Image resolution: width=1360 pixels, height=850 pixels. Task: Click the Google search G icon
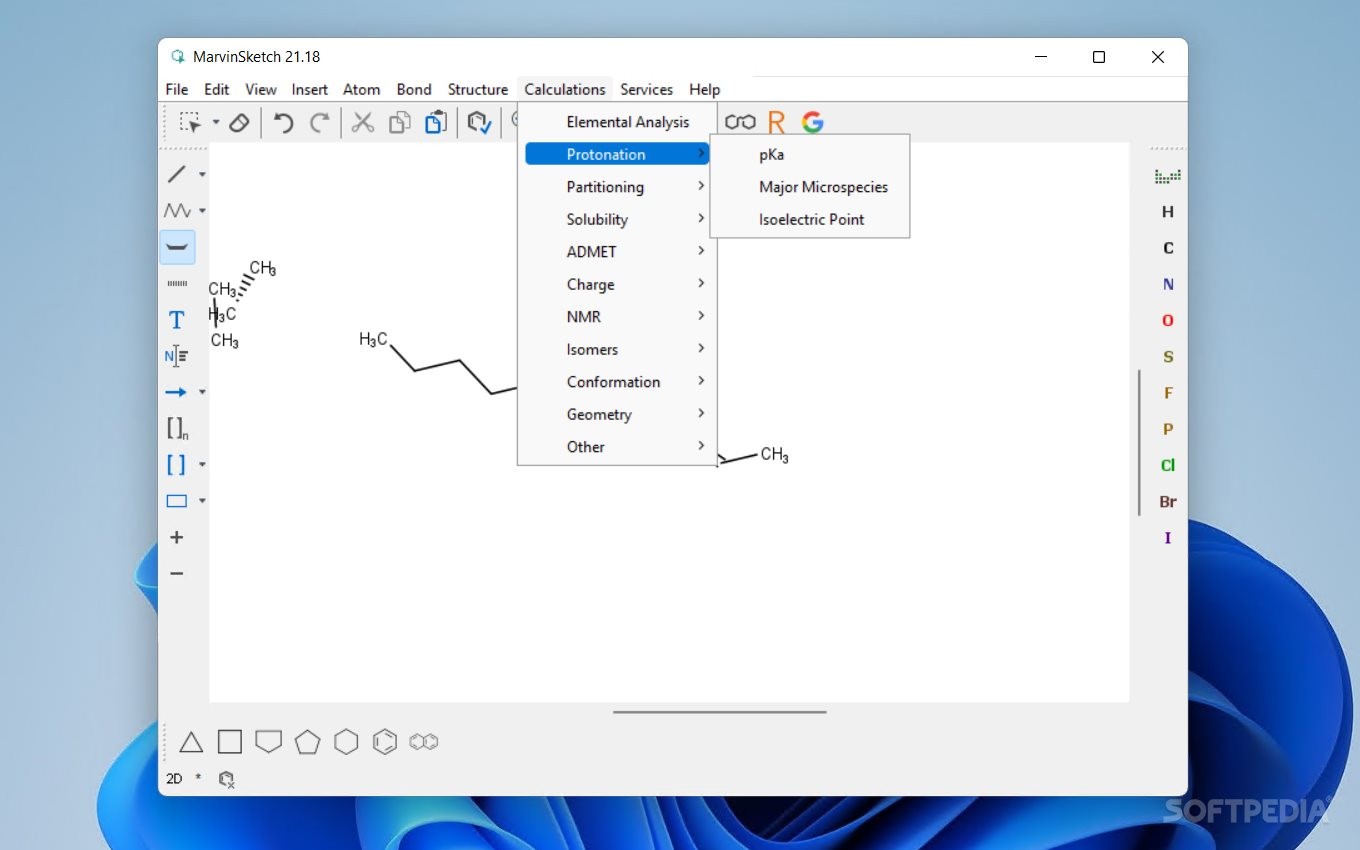coord(813,122)
